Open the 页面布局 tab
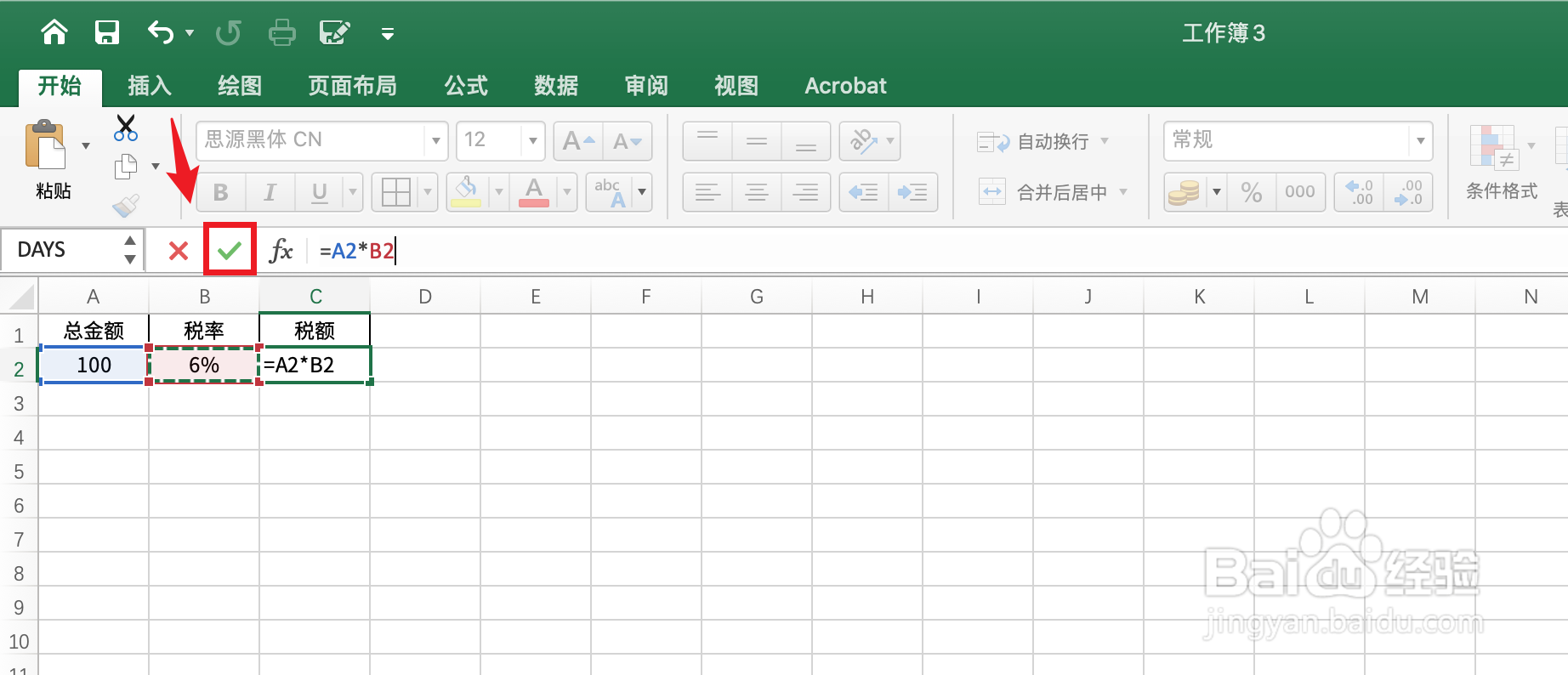 point(353,86)
